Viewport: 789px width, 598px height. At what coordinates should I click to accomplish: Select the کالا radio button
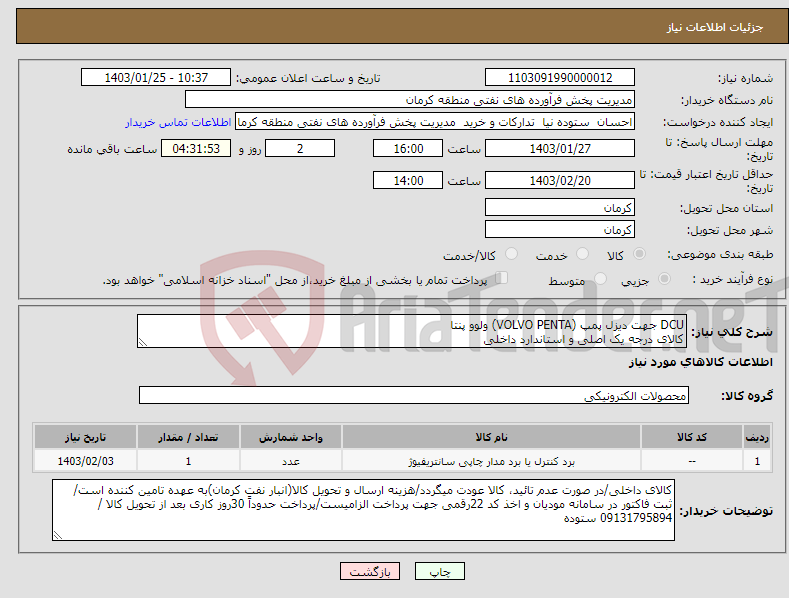coord(639,254)
